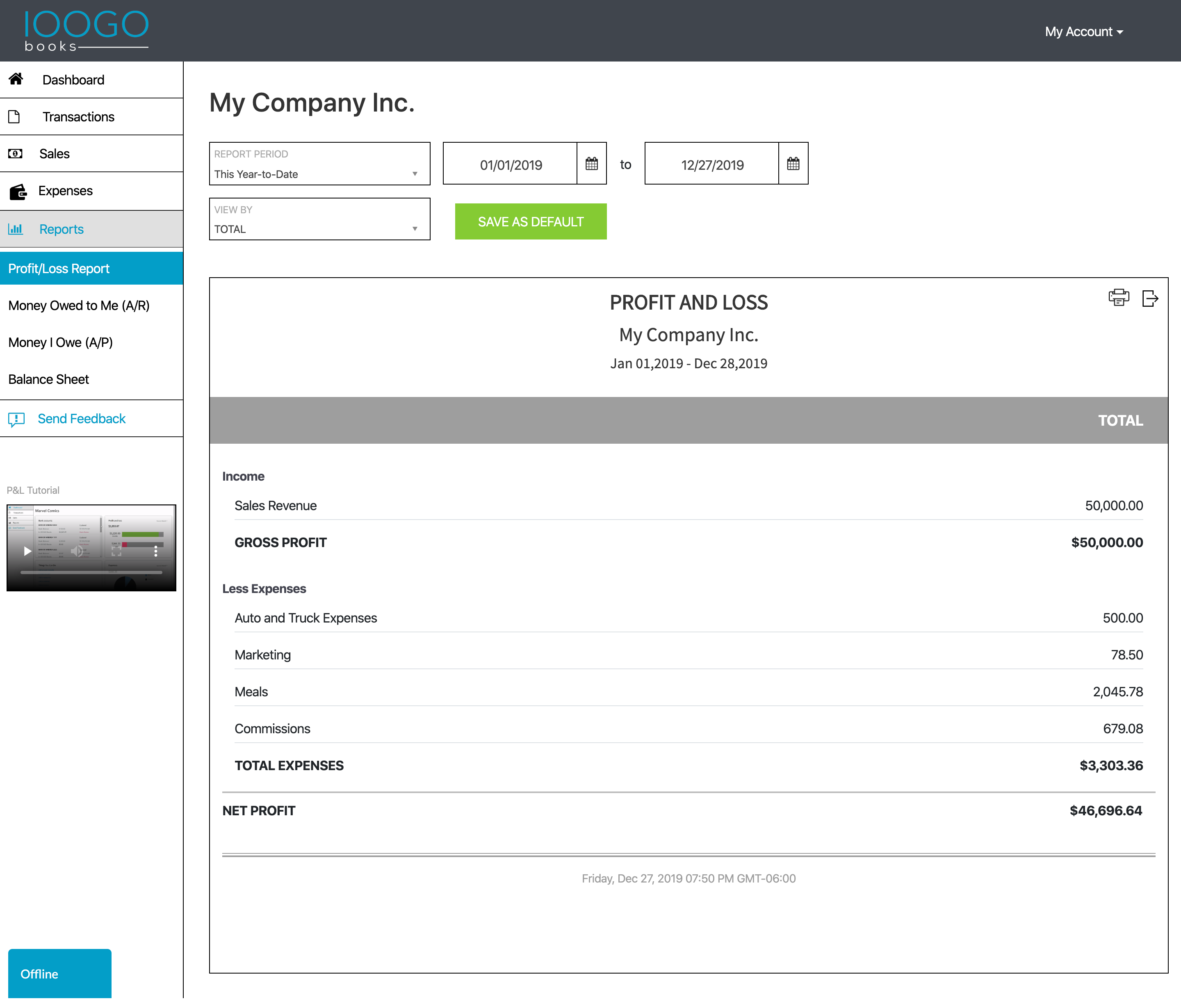Image resolution: width=1181 pixels, height=1008 pixels.
Task: Click the Marketing expense row
Action: 689,655
